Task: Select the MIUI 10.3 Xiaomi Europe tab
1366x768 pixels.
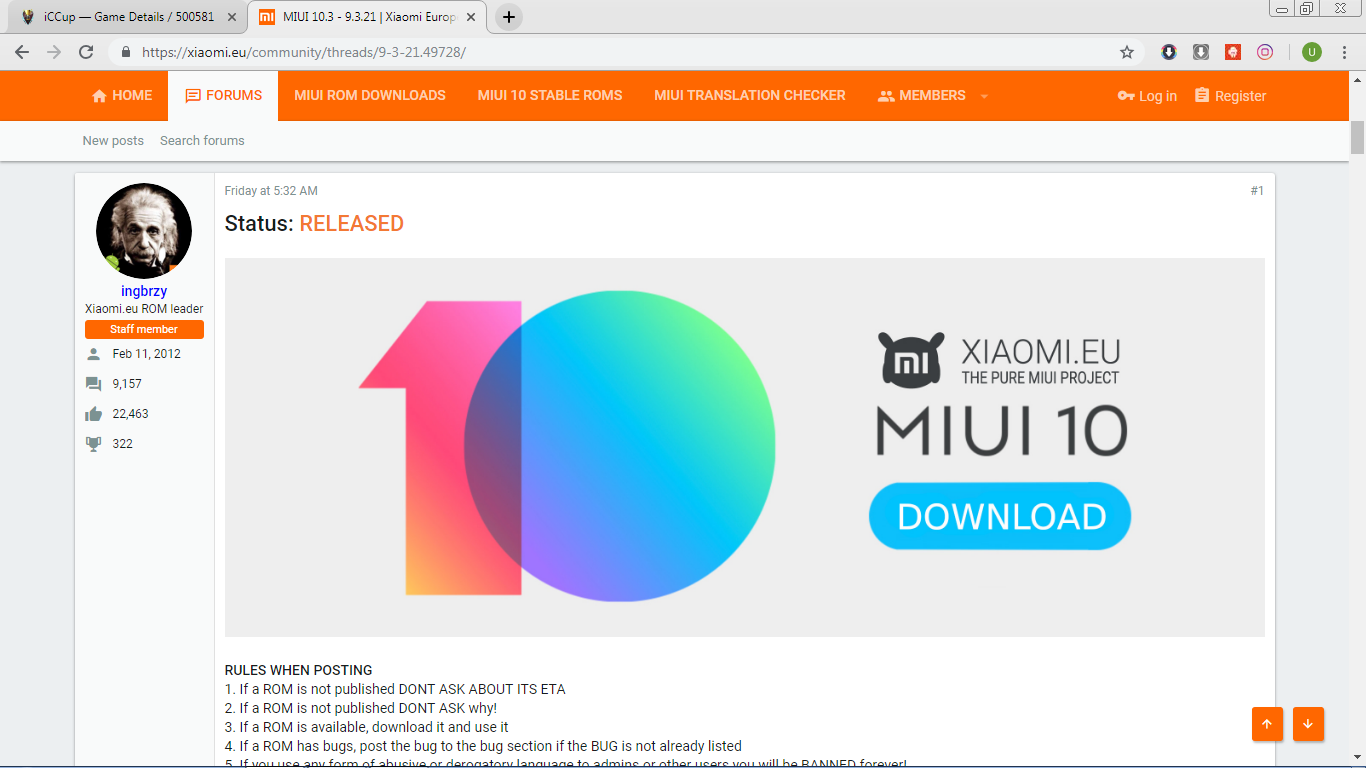Action: (366, 17)
